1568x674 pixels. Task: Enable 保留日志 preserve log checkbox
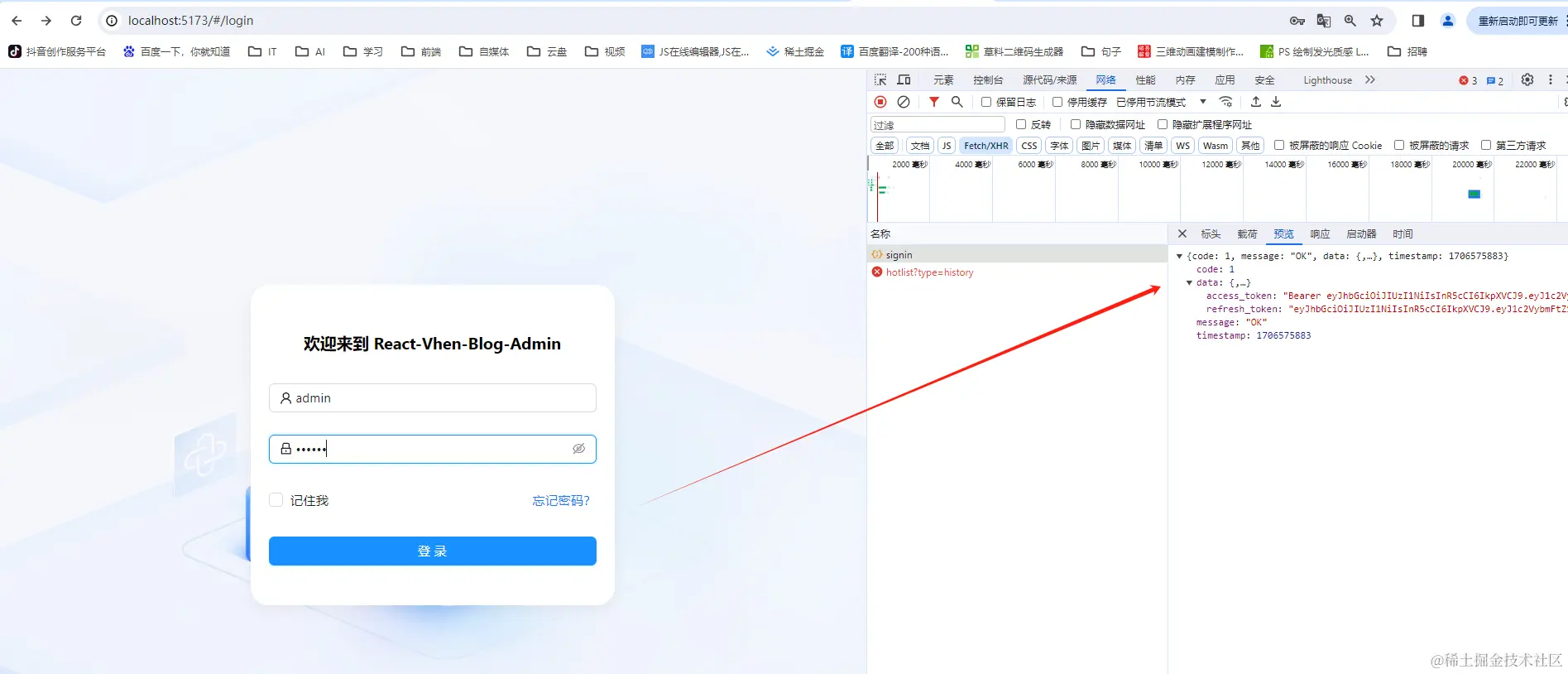986,102
